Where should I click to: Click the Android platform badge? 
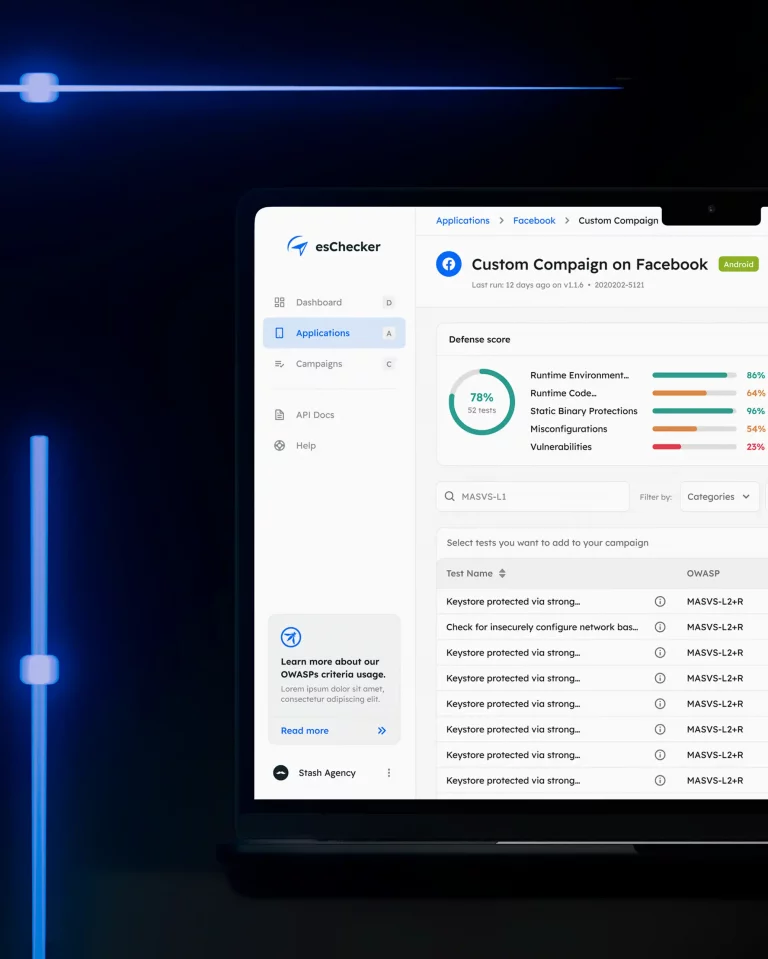coord(738,265)
